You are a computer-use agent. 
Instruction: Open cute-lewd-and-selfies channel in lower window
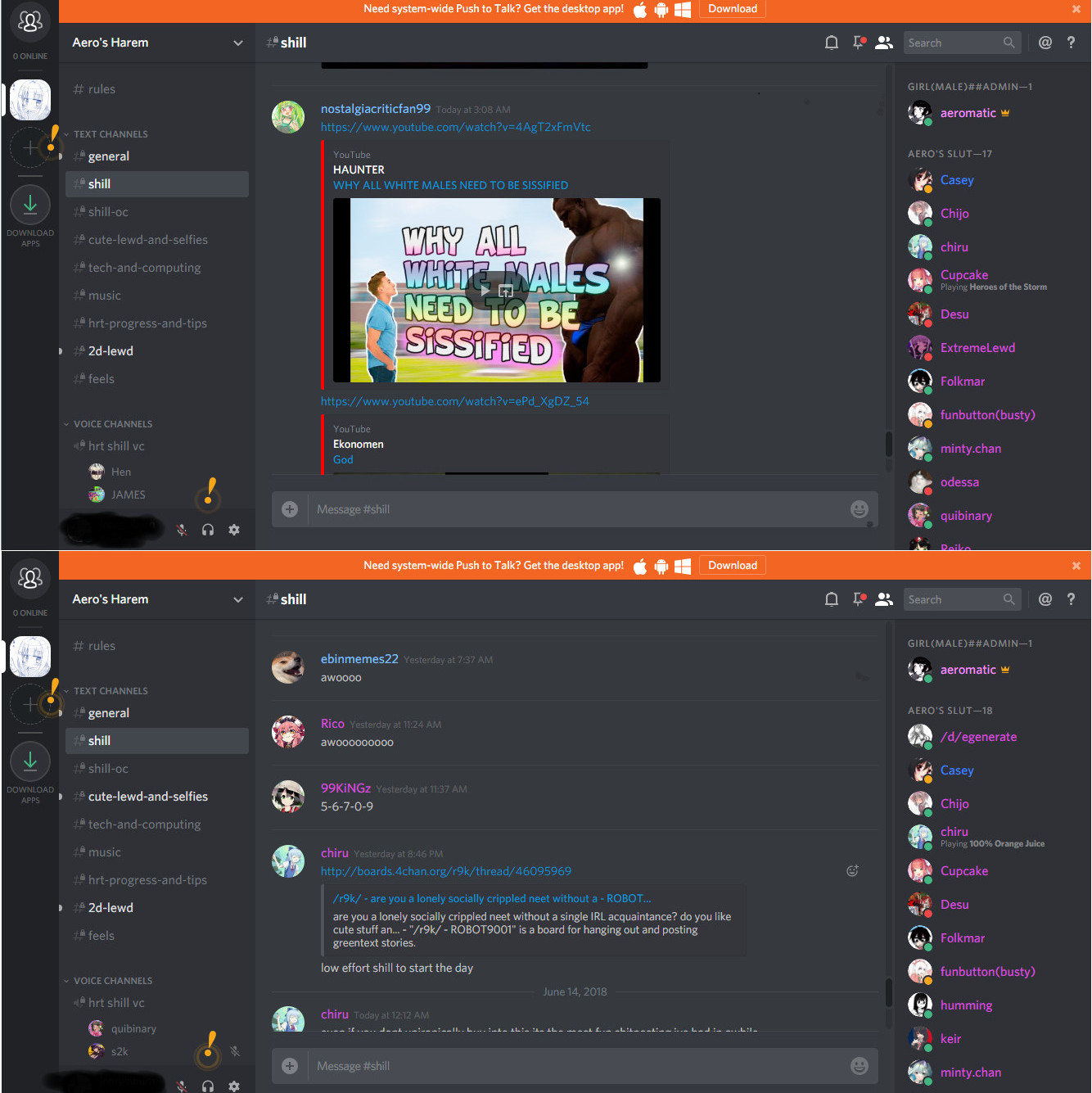pos(157,797)
